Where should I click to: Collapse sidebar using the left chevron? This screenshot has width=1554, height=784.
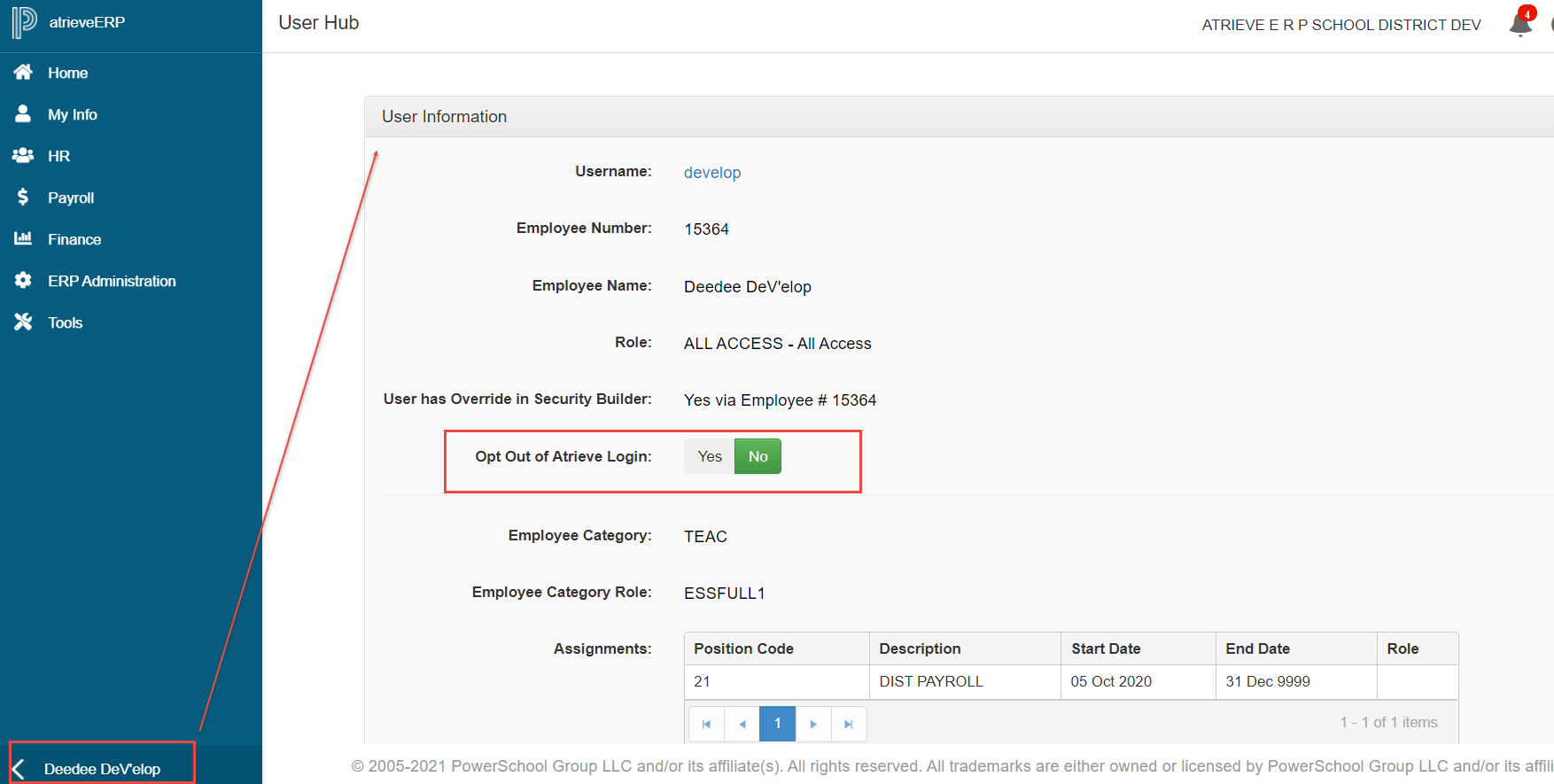point(19,769)
